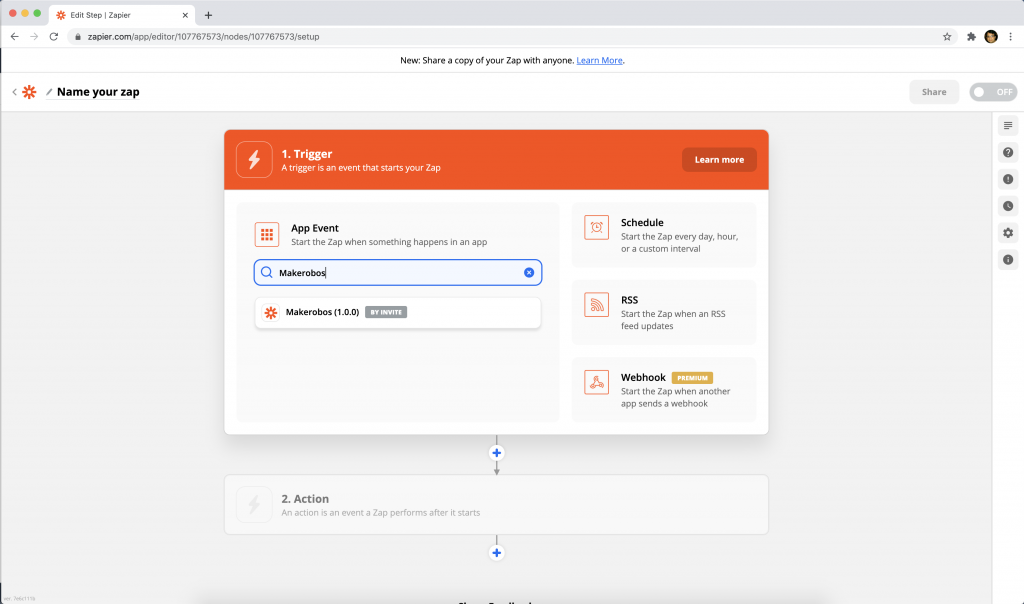Open the notes panel icon in right sidebar

pos(1008,125)
